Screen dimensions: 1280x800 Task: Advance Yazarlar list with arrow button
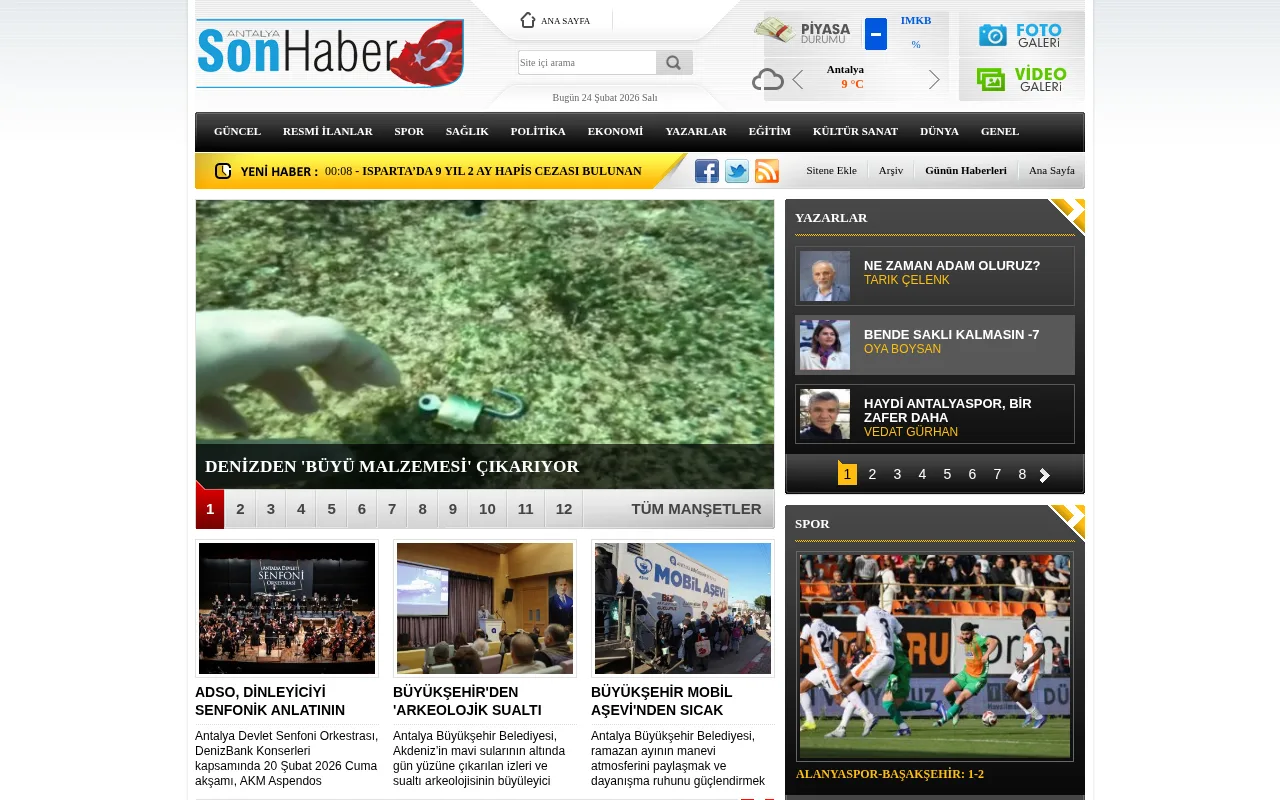pyautogui.click(x=1046, y=474)
